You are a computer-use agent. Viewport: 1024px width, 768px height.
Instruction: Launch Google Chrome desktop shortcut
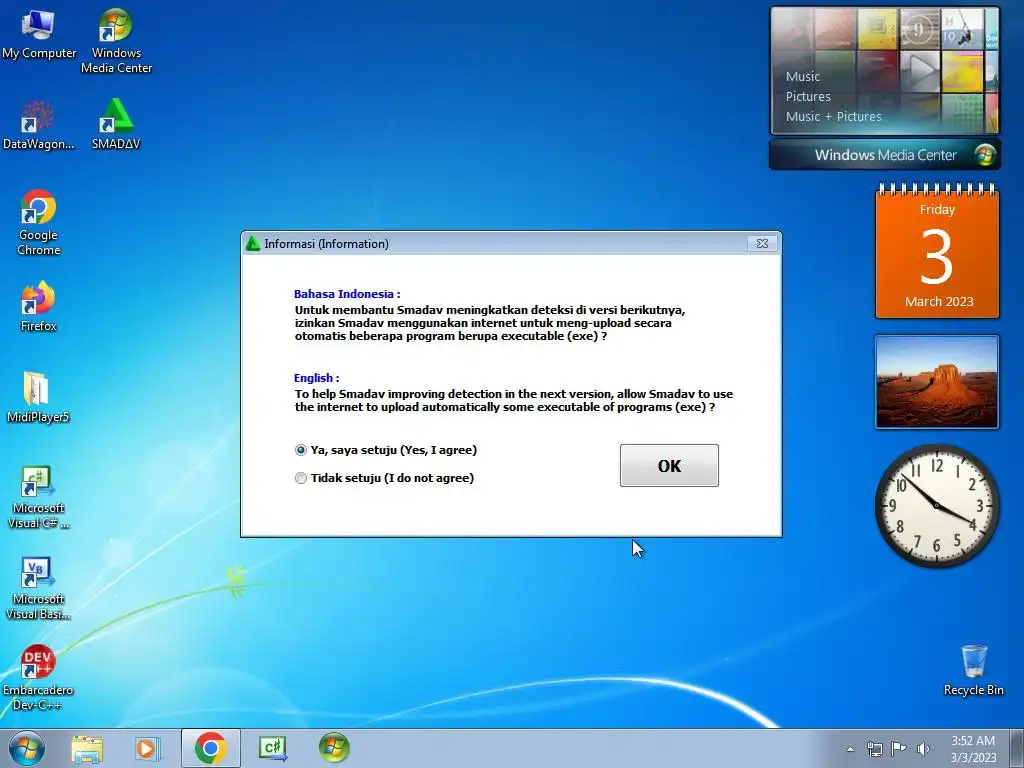(38, 223)
